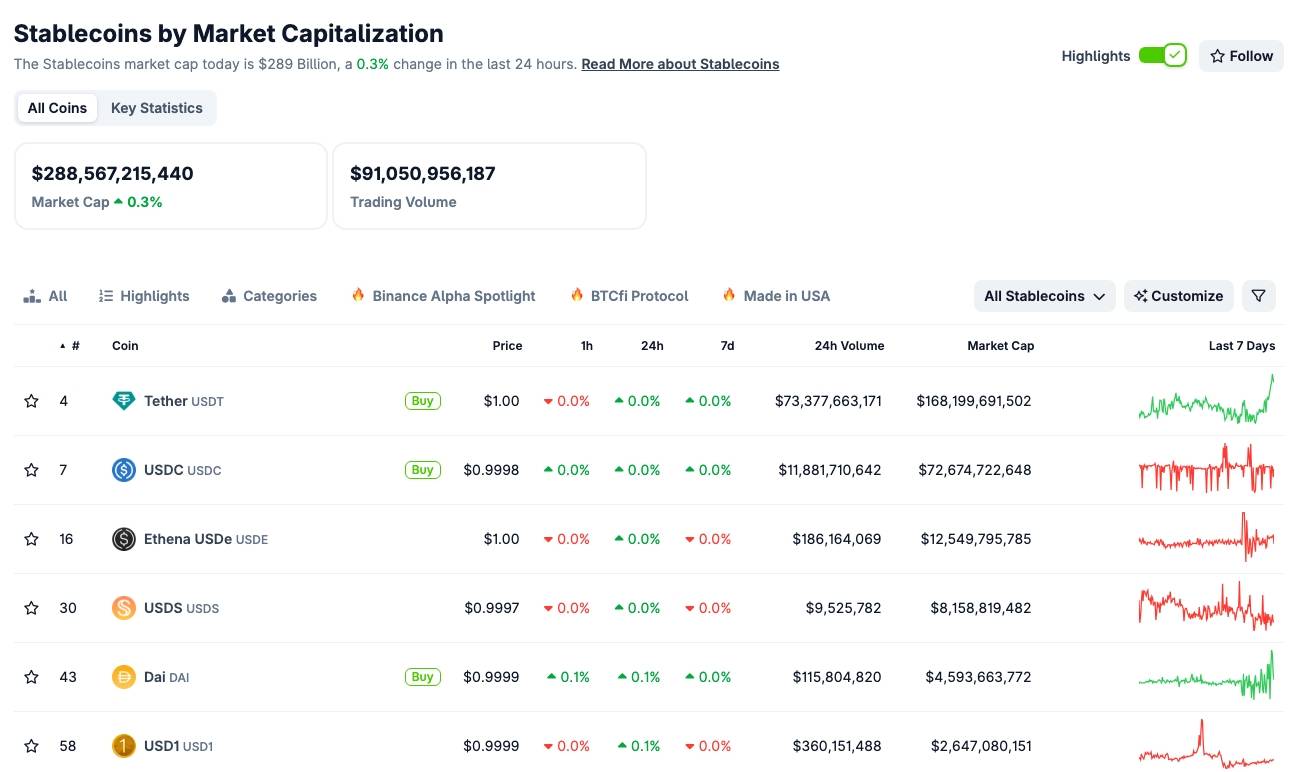Open Binance Alpha Spotlight category
1300x772 pixels.
click(x=443, y=296)
